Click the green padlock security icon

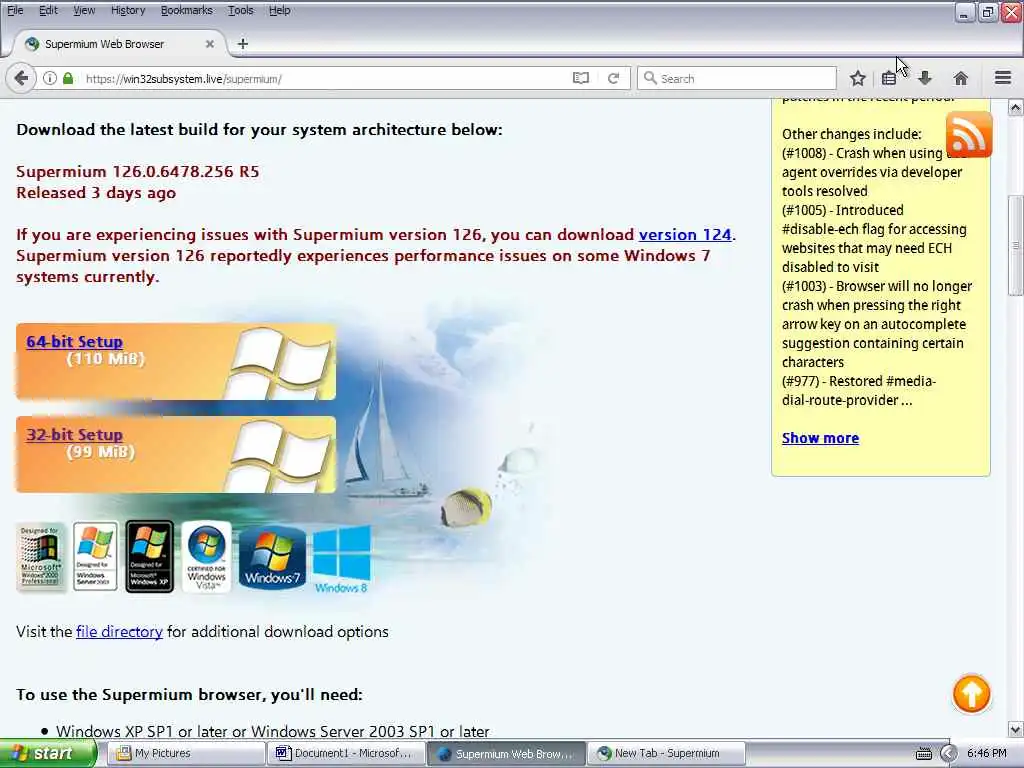tap(68, 78)
